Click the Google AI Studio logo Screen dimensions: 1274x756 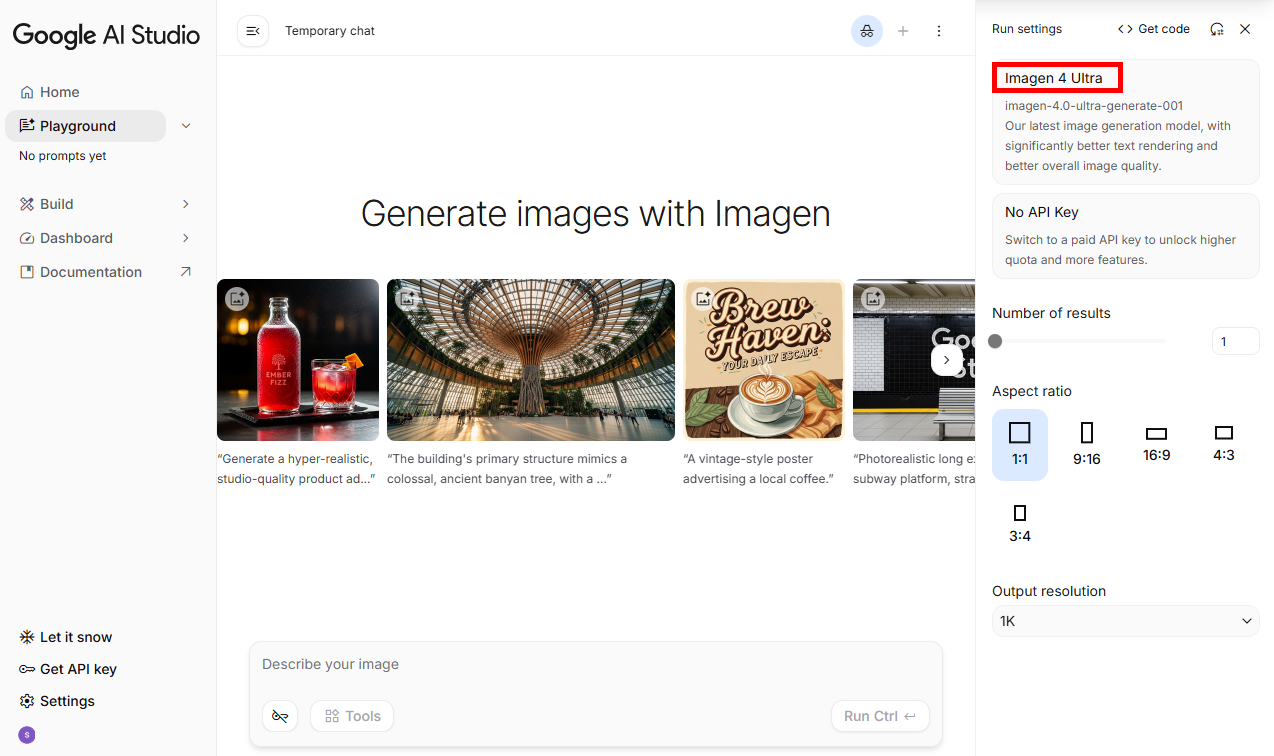[x=106, y=35]
